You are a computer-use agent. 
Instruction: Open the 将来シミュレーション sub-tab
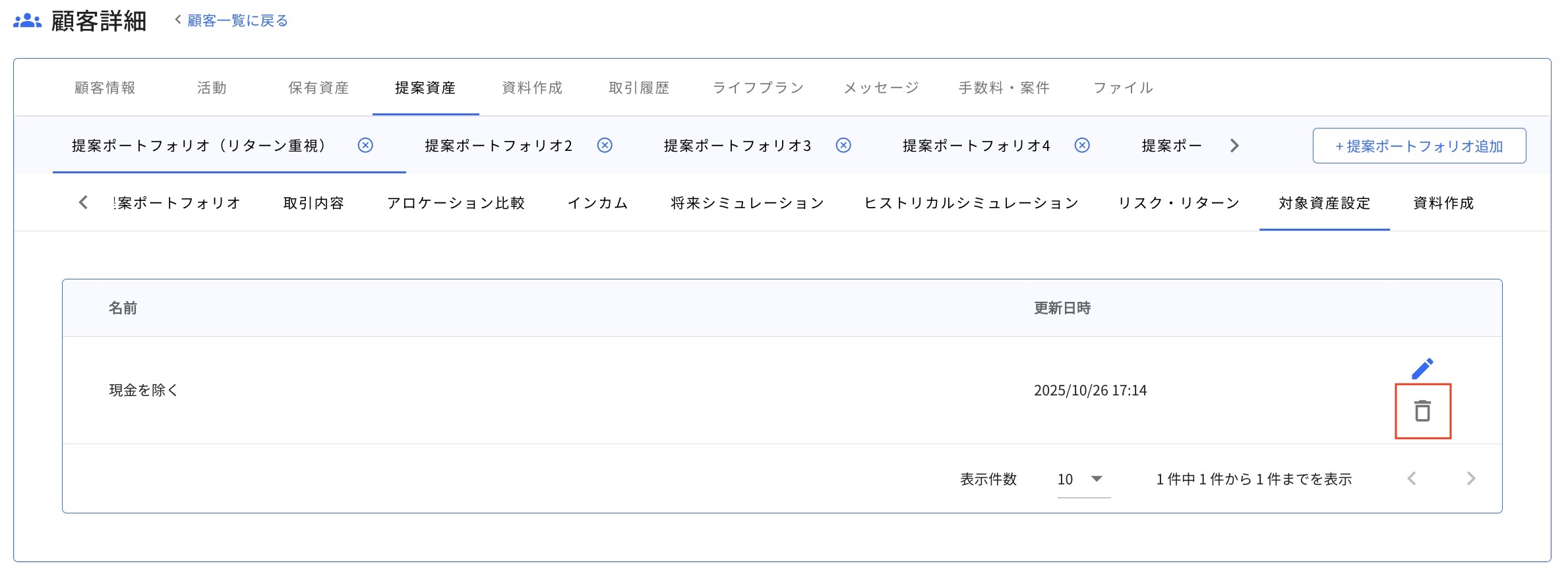pyautogui.click(x=746, y=203)
